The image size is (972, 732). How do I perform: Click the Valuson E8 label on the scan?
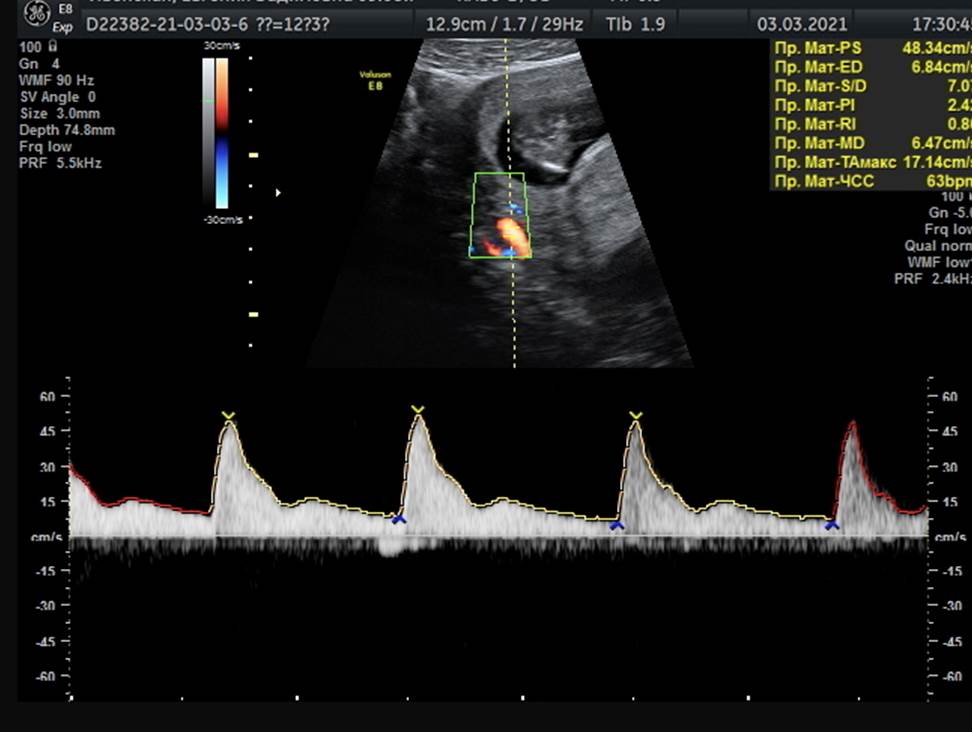(x=375, y=81)
